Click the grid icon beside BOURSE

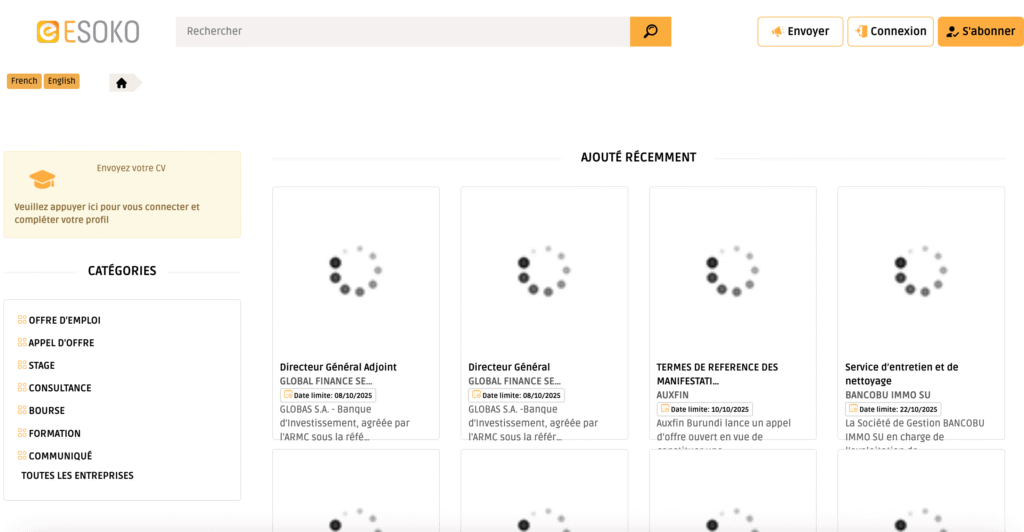22,410
